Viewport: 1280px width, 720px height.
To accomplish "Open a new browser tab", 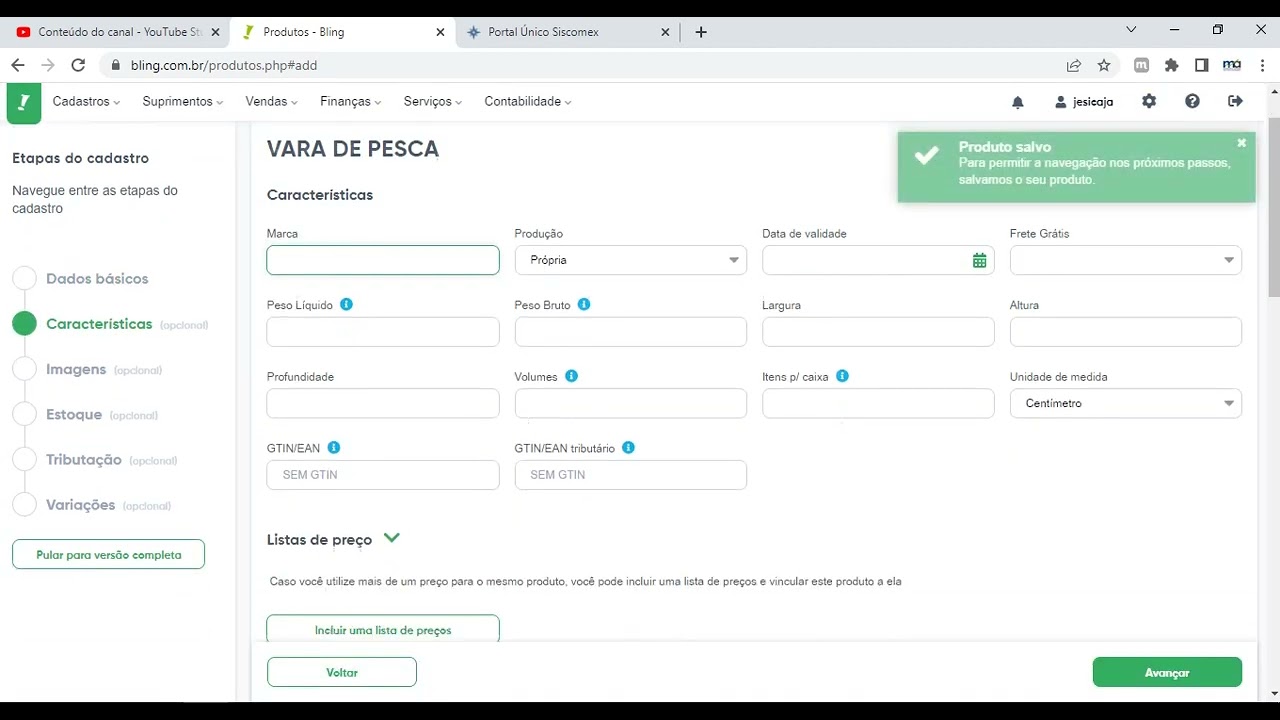I will click(x=701, y=32).
